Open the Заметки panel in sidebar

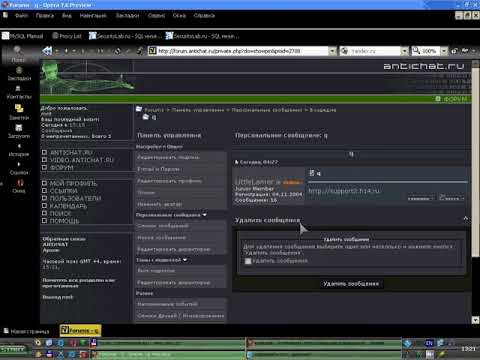19,112
